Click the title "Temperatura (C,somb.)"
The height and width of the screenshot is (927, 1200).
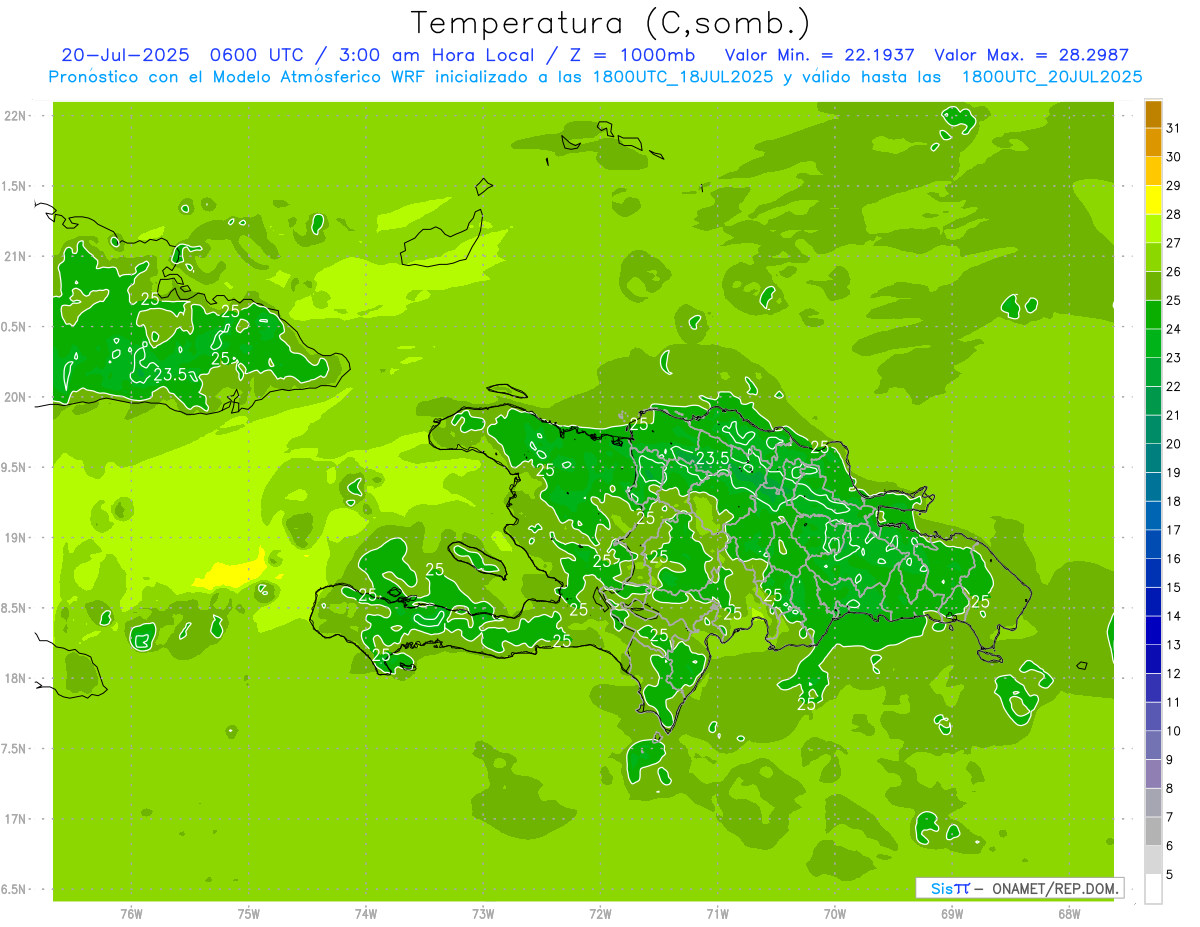coord(611,22)
